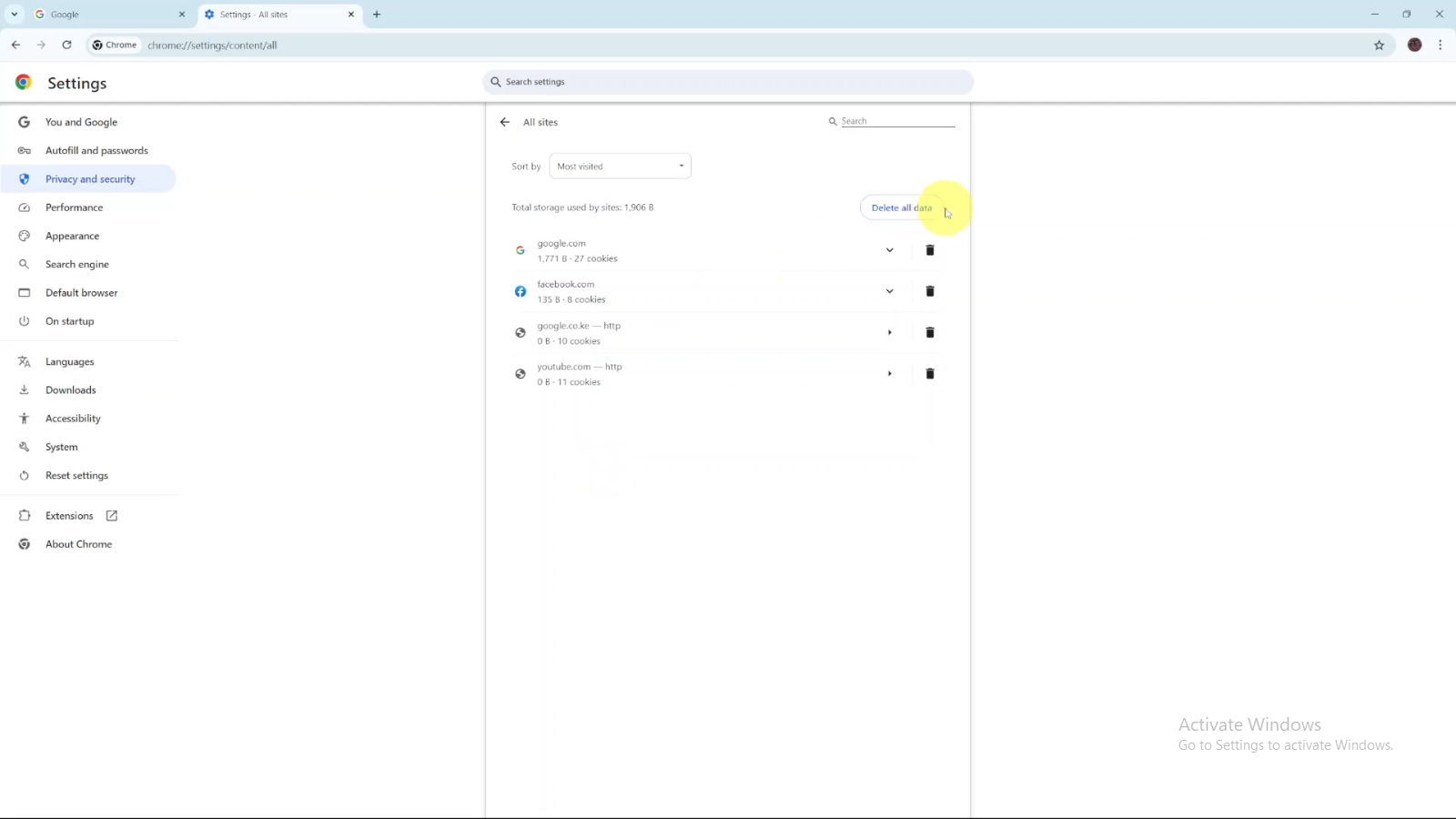The width and height of the screenshot is (1456, 819).
Task: Click the Total storage used text
Action: tap(582, 207)
